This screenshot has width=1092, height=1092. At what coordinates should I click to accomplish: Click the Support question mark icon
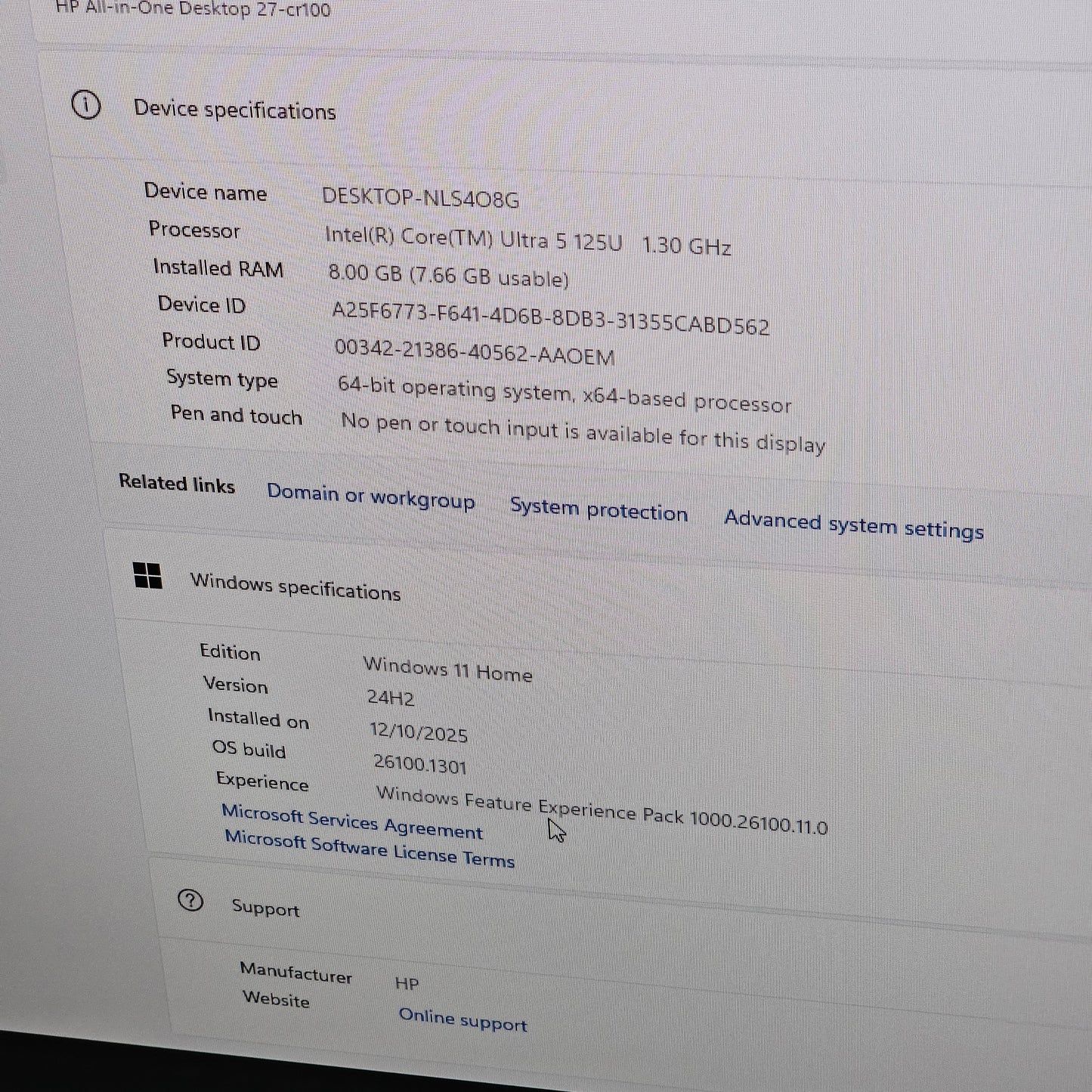191,901
